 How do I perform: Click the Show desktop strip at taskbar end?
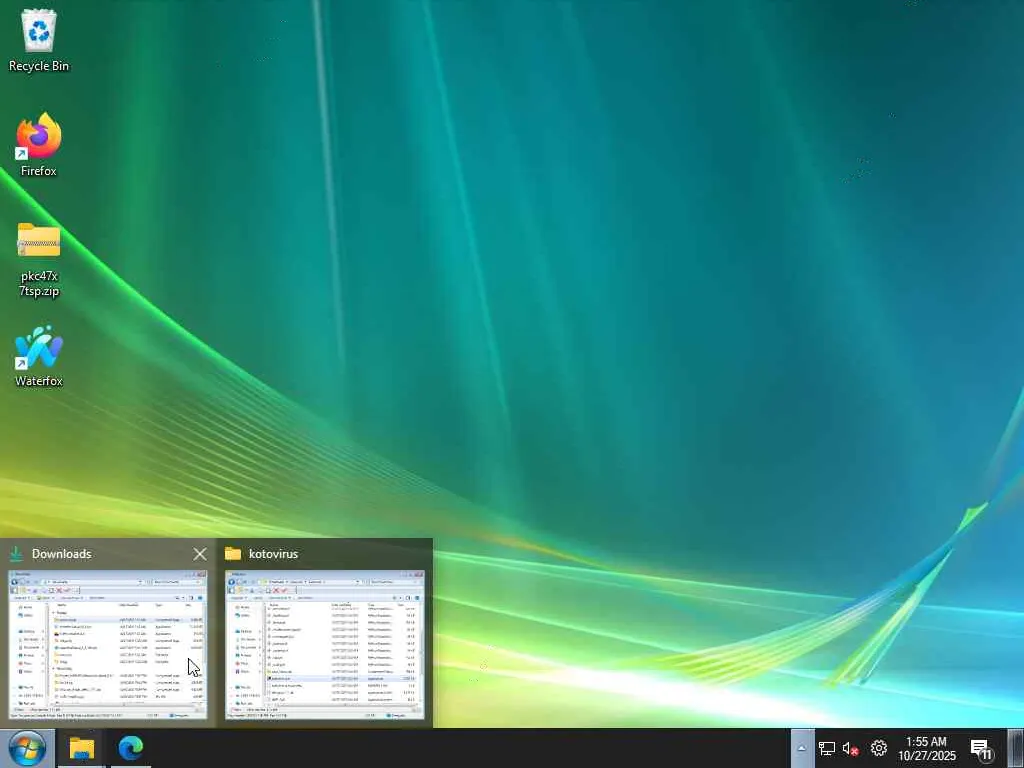click(1016, 748)
